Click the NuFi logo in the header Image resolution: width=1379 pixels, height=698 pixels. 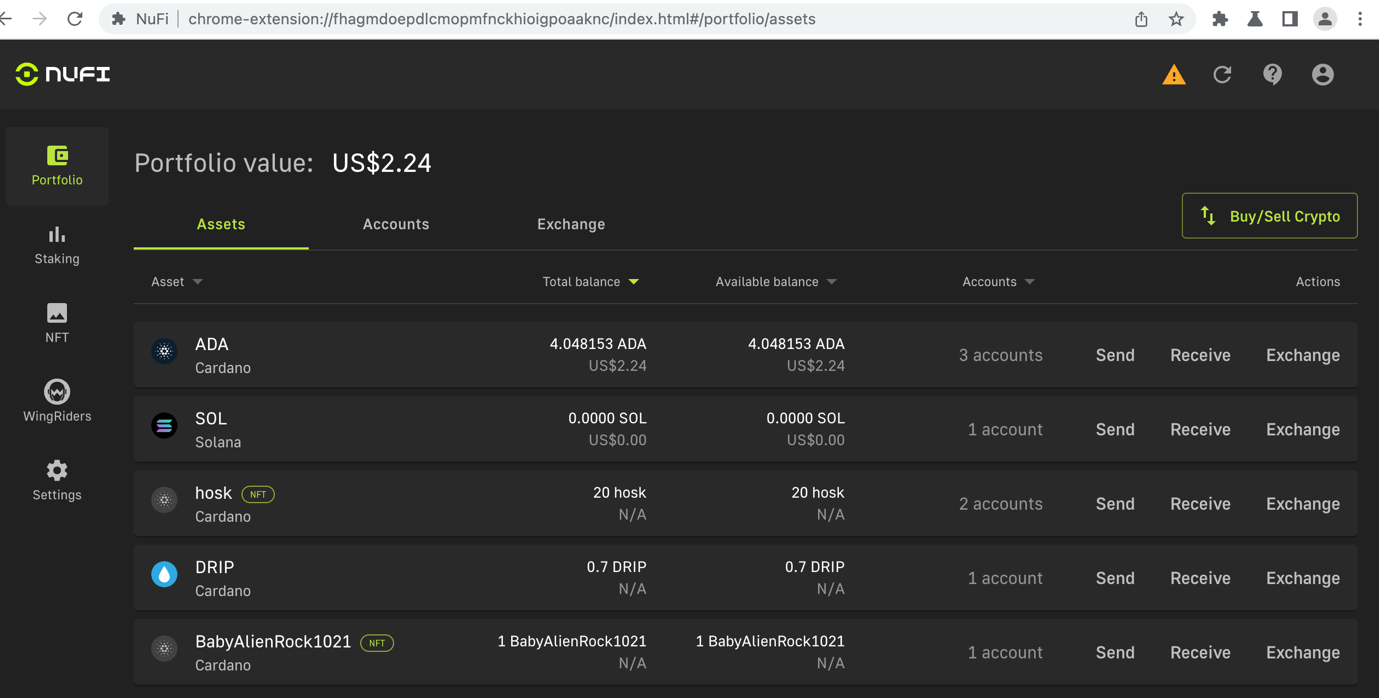63,74
